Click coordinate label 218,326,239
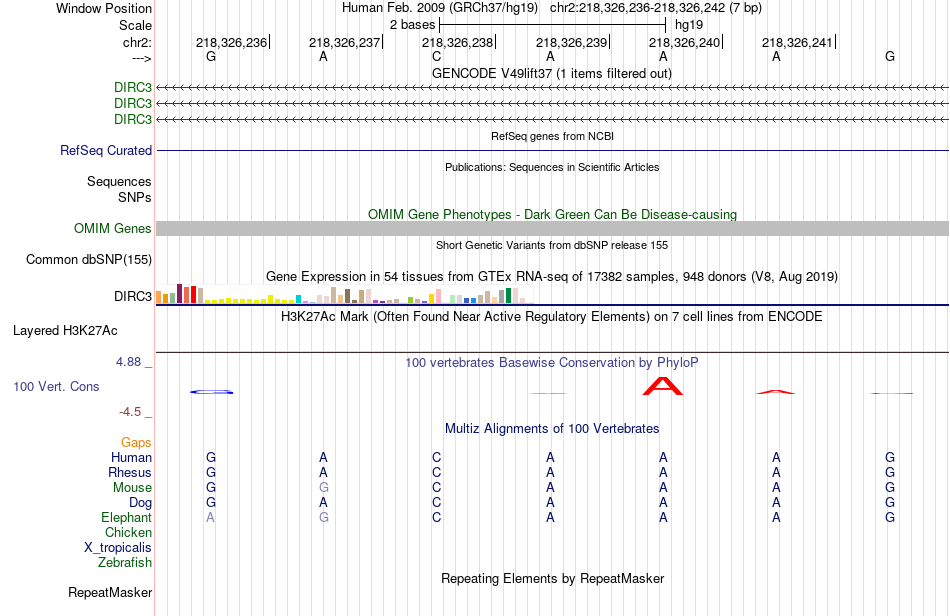The height and width of the screenshot is (616, 950). pyautogui.click(x=571, y=42)
